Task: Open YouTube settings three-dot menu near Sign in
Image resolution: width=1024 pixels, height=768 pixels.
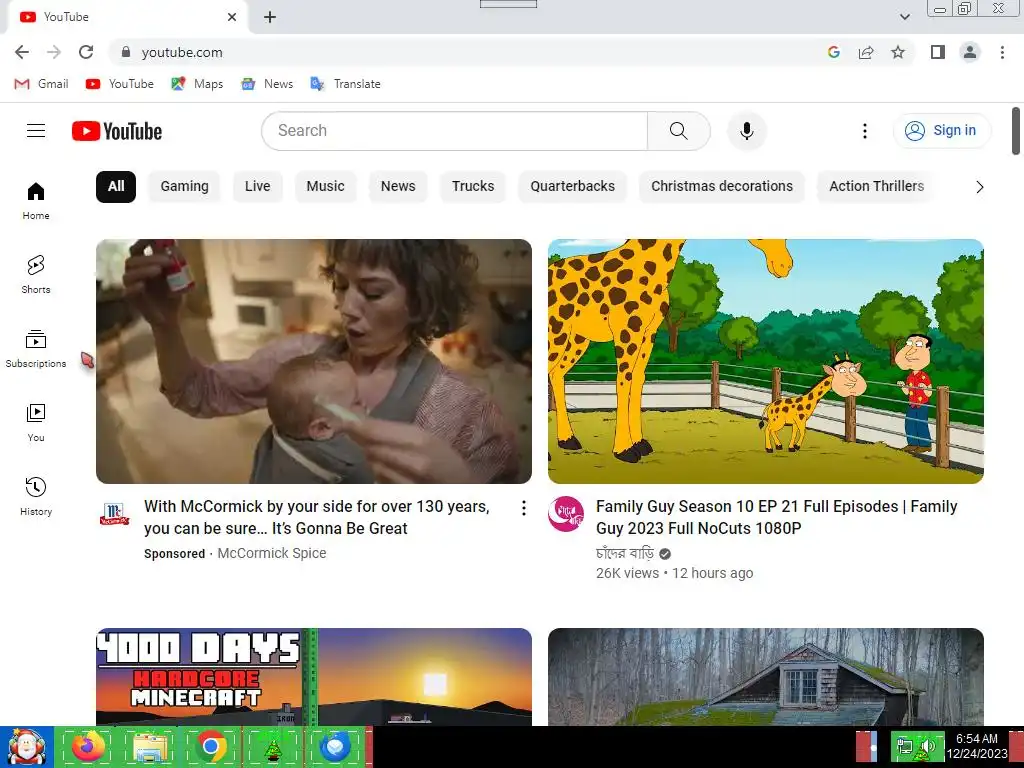Action: point(865,131)
